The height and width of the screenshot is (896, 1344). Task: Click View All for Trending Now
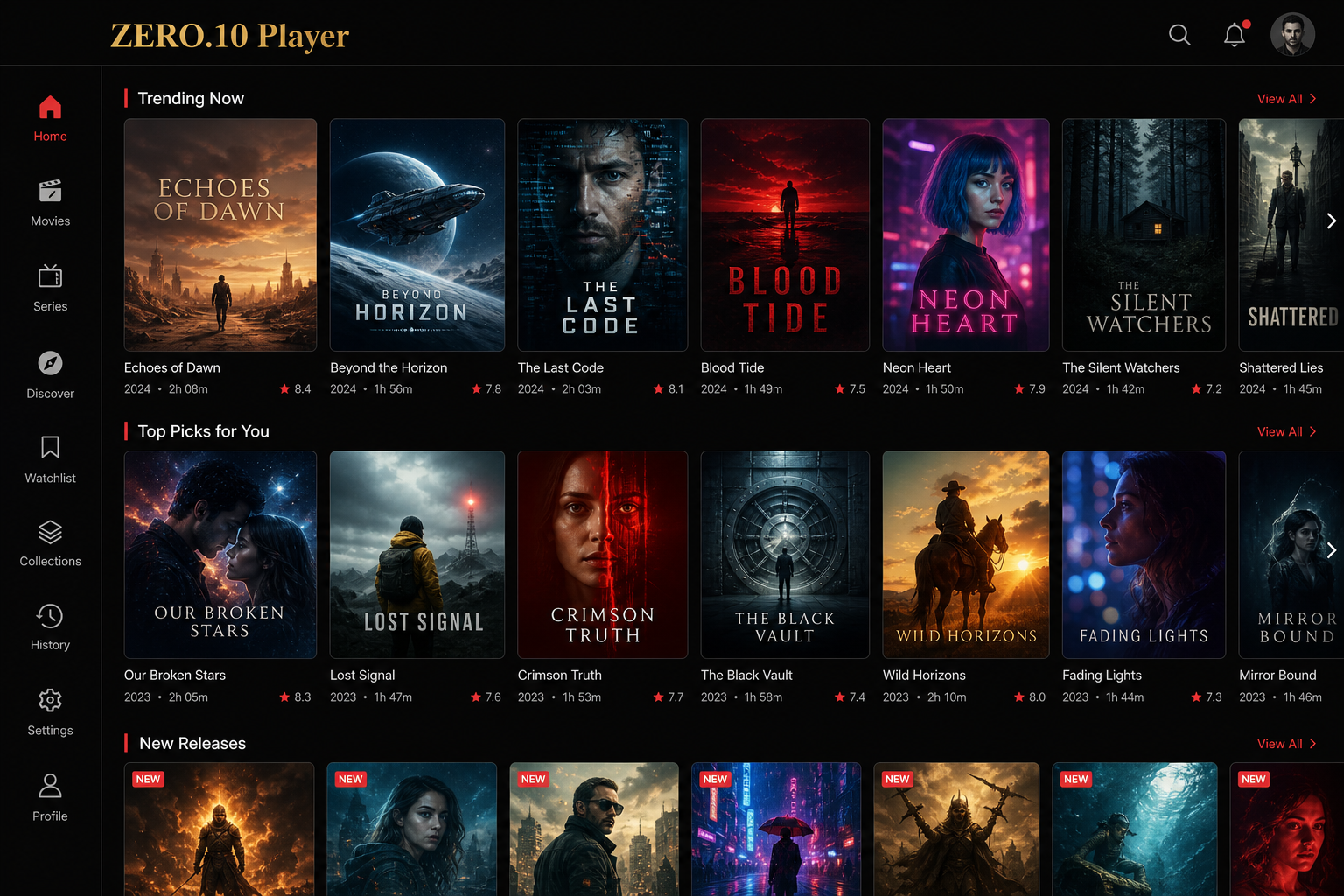[x=1286, y=99]
